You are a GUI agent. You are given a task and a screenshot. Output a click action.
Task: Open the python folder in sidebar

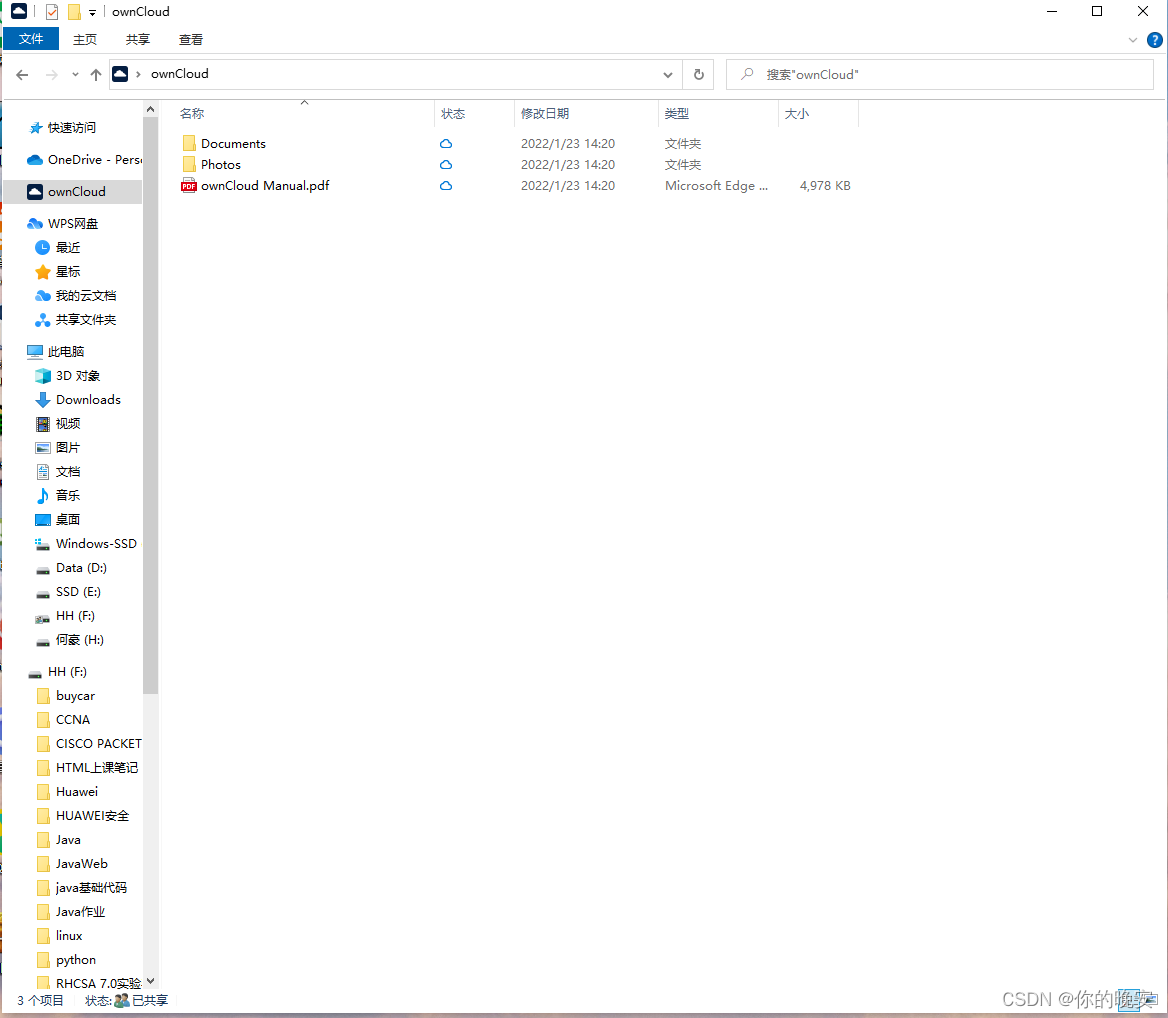(x=75, y=959)
